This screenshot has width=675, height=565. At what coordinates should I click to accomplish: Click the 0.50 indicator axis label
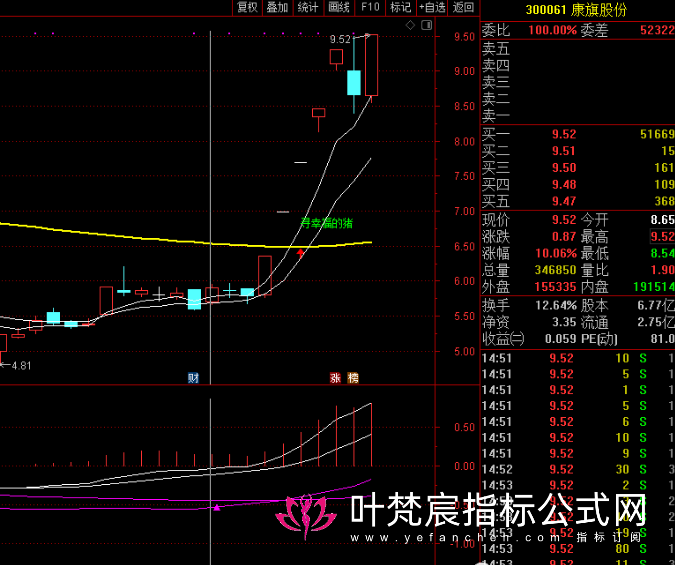pyautogui.click(x=464, y=427)
